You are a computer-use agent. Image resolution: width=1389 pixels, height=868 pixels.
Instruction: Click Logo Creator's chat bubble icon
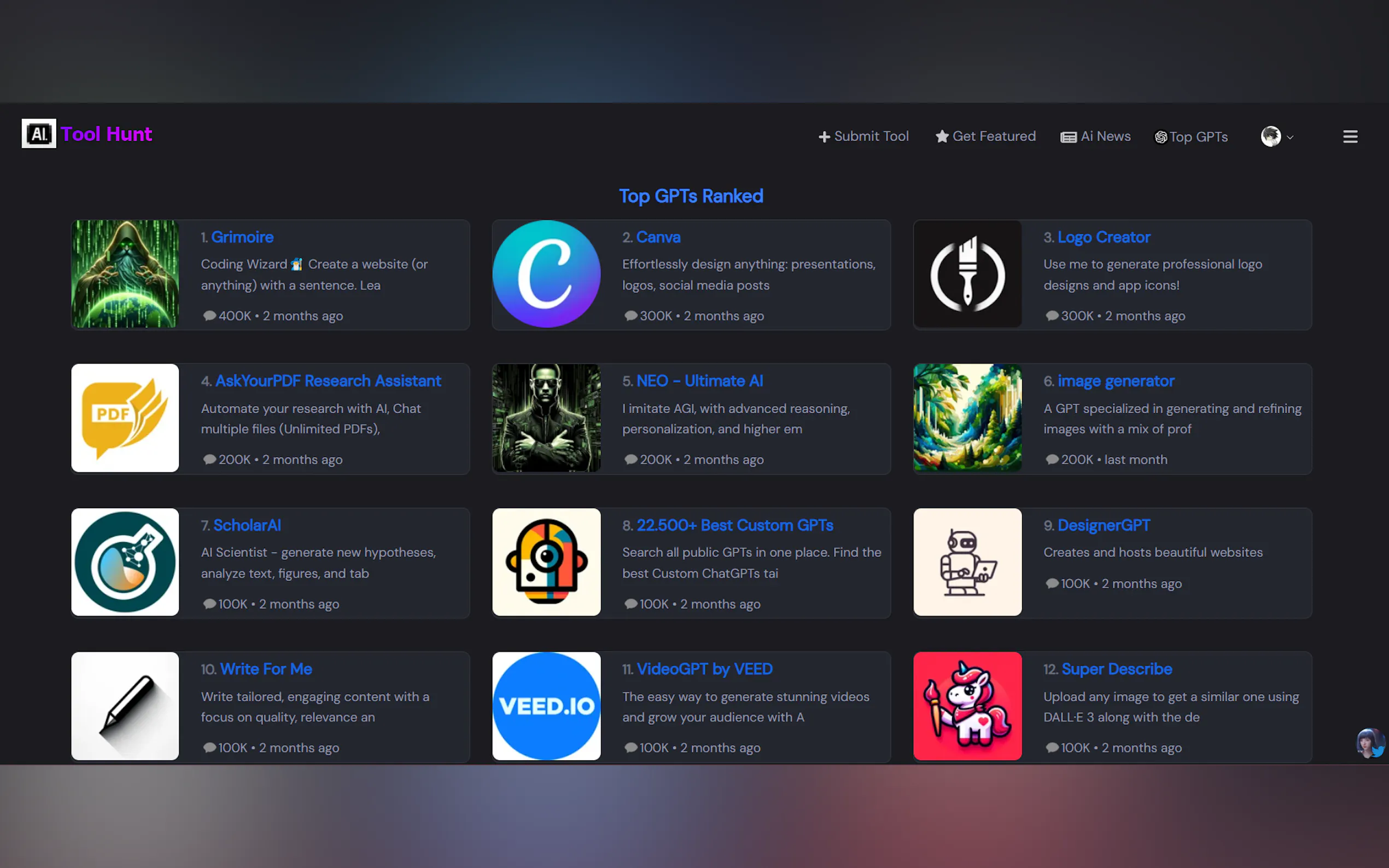1052,315
